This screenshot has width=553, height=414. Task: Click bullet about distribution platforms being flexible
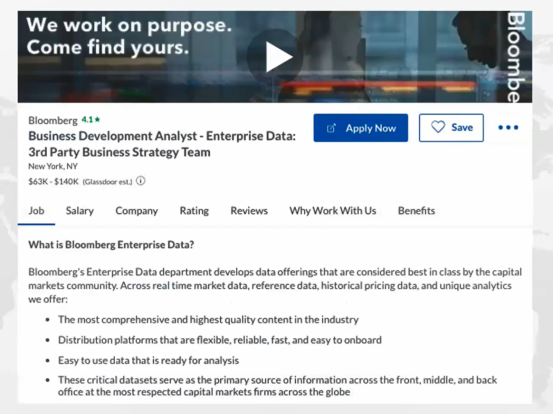[220, 340]
